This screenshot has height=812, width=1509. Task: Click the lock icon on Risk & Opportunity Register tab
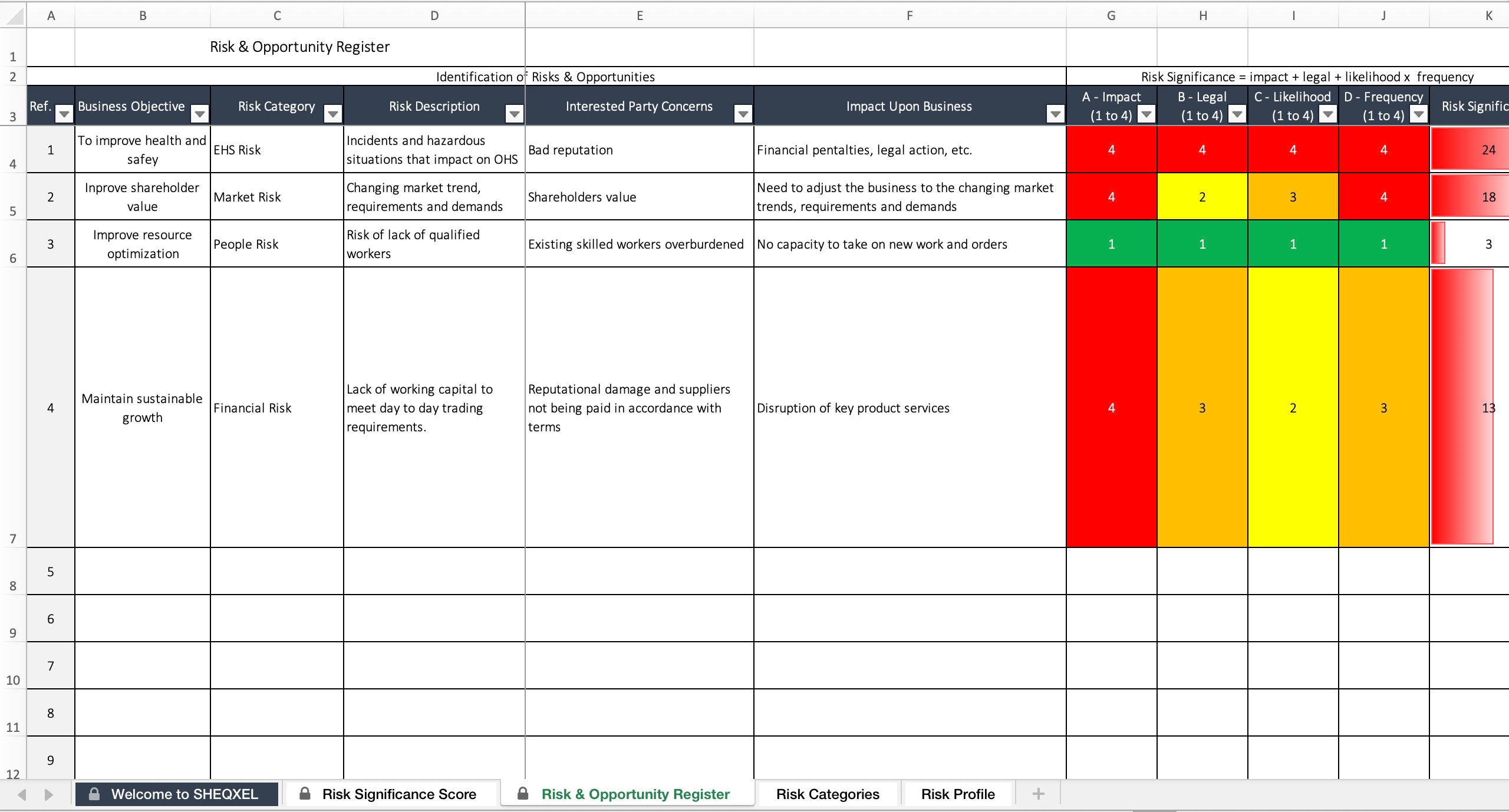(522, 794)
